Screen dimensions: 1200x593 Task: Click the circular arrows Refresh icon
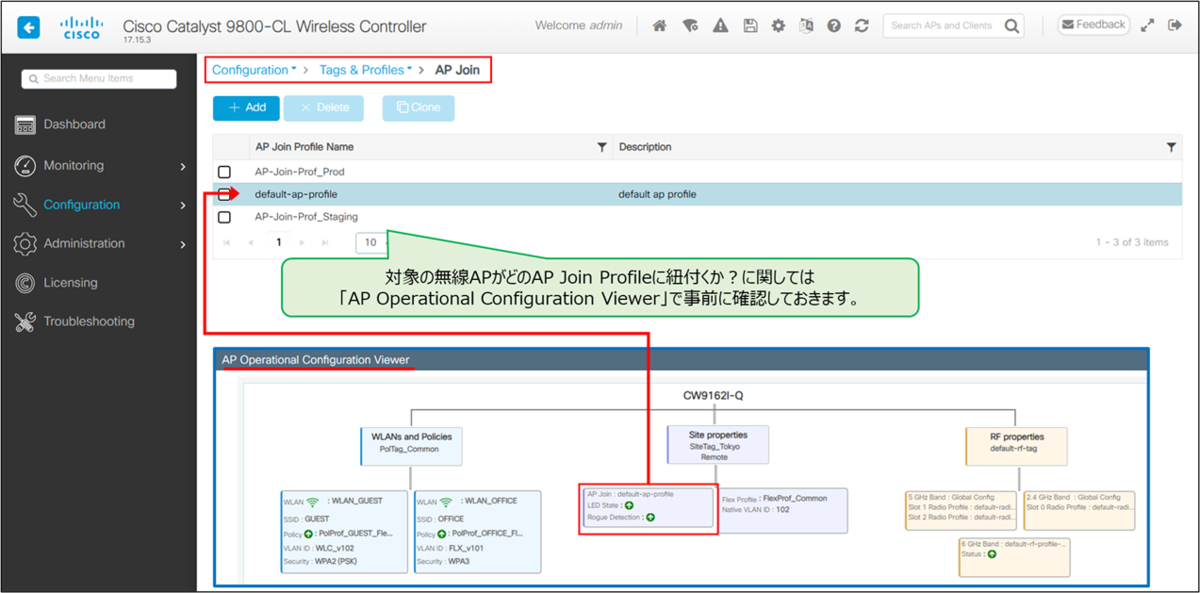click(x=861, y=26)
